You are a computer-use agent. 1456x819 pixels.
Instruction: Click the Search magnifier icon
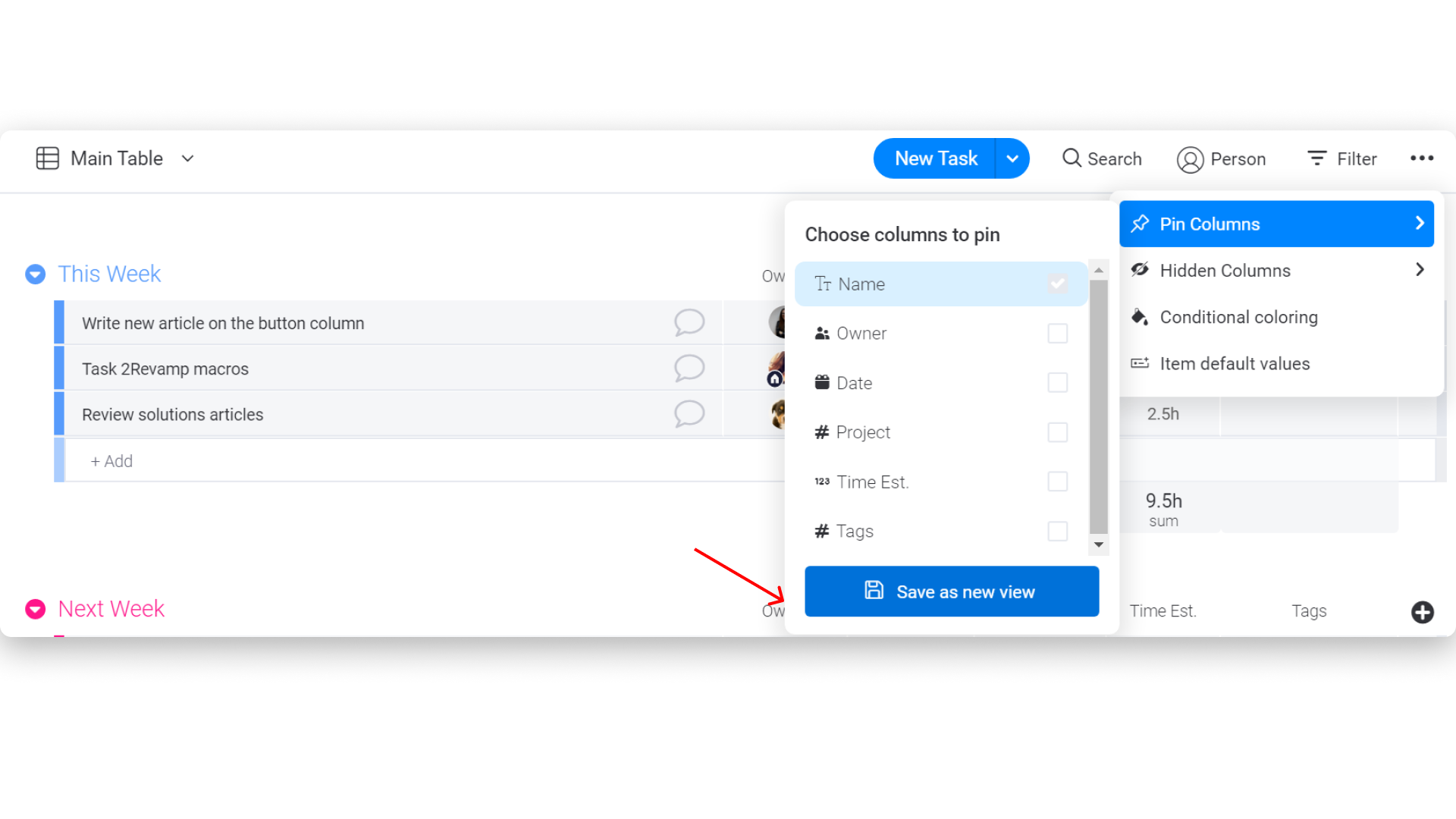click(x=1072, y=158)
